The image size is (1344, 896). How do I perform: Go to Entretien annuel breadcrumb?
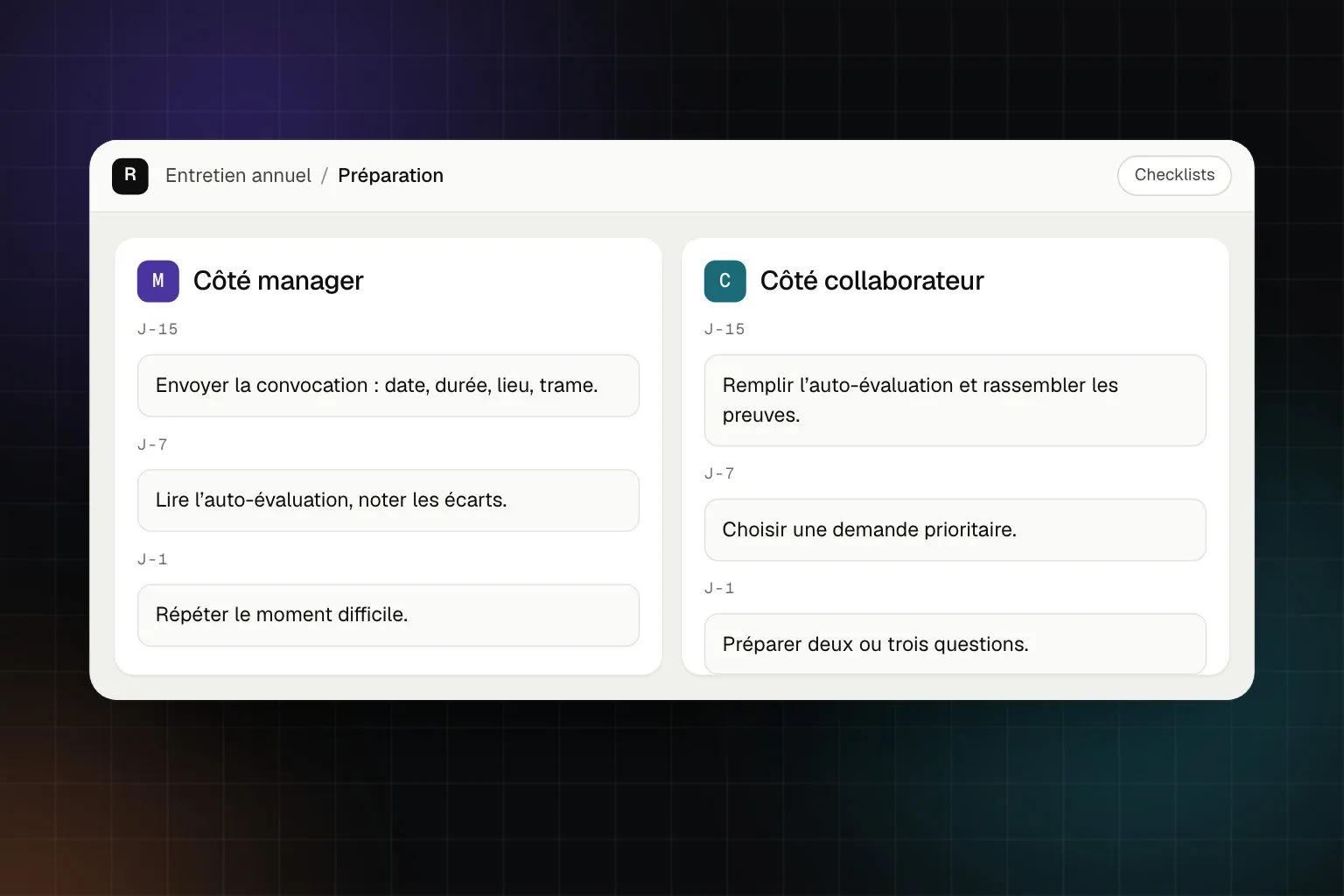(x=238, y=176)
